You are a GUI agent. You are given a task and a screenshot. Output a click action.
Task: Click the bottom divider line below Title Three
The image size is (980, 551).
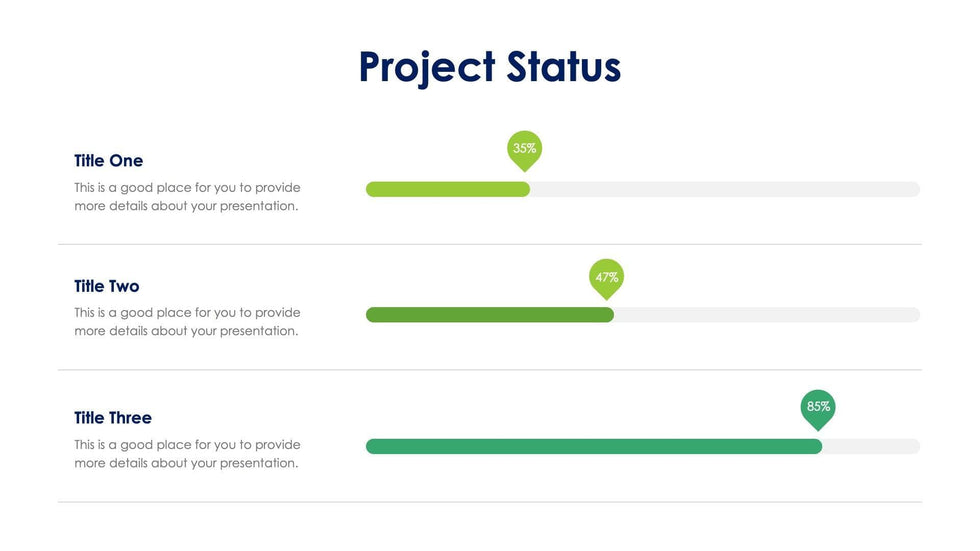pos(489,502)
